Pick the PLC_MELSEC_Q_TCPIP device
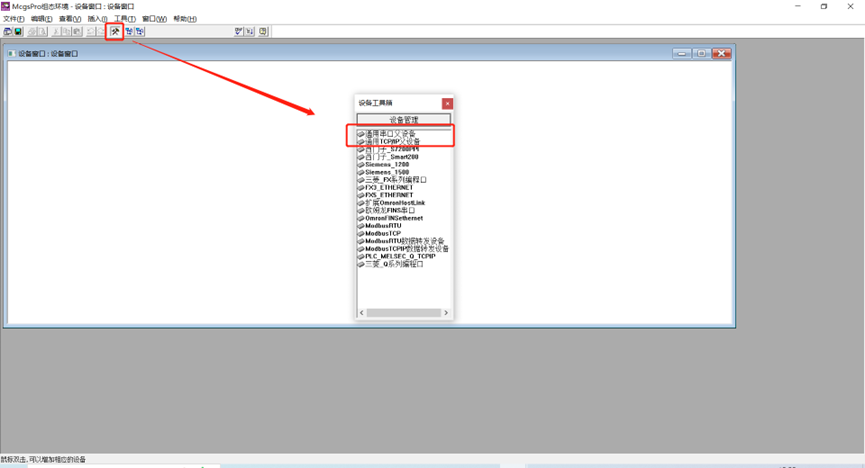Viewport: 865px width, 468px height. click(401, 256)
